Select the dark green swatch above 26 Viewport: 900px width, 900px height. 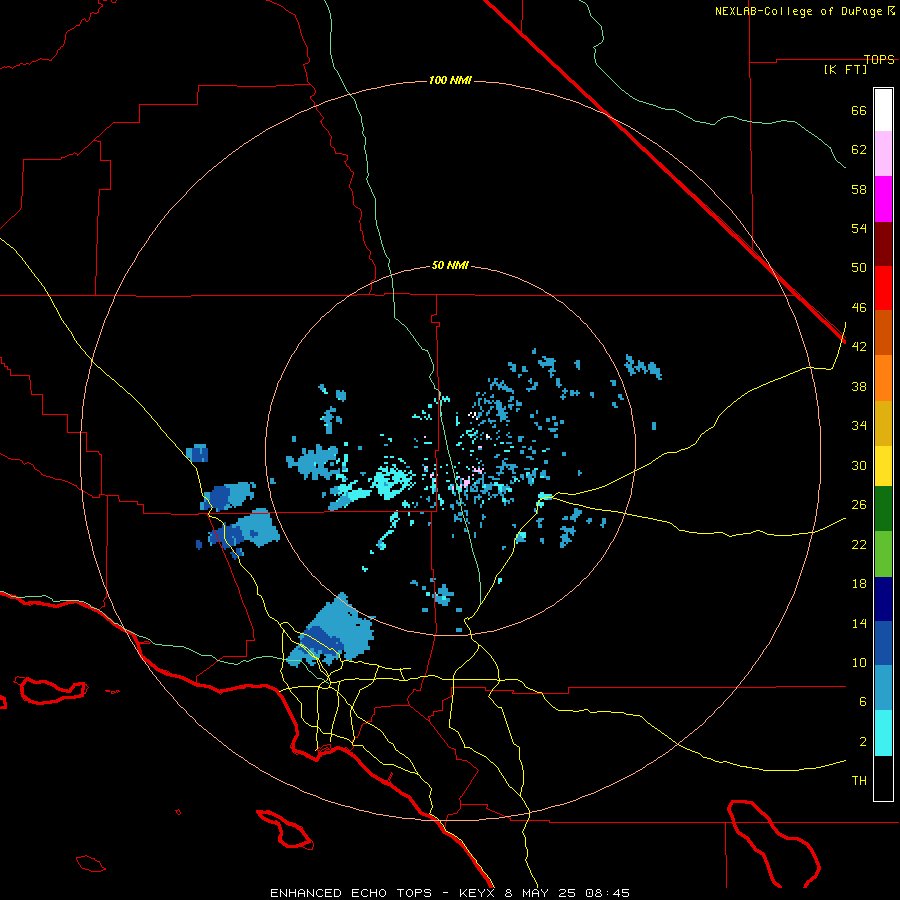883,508
